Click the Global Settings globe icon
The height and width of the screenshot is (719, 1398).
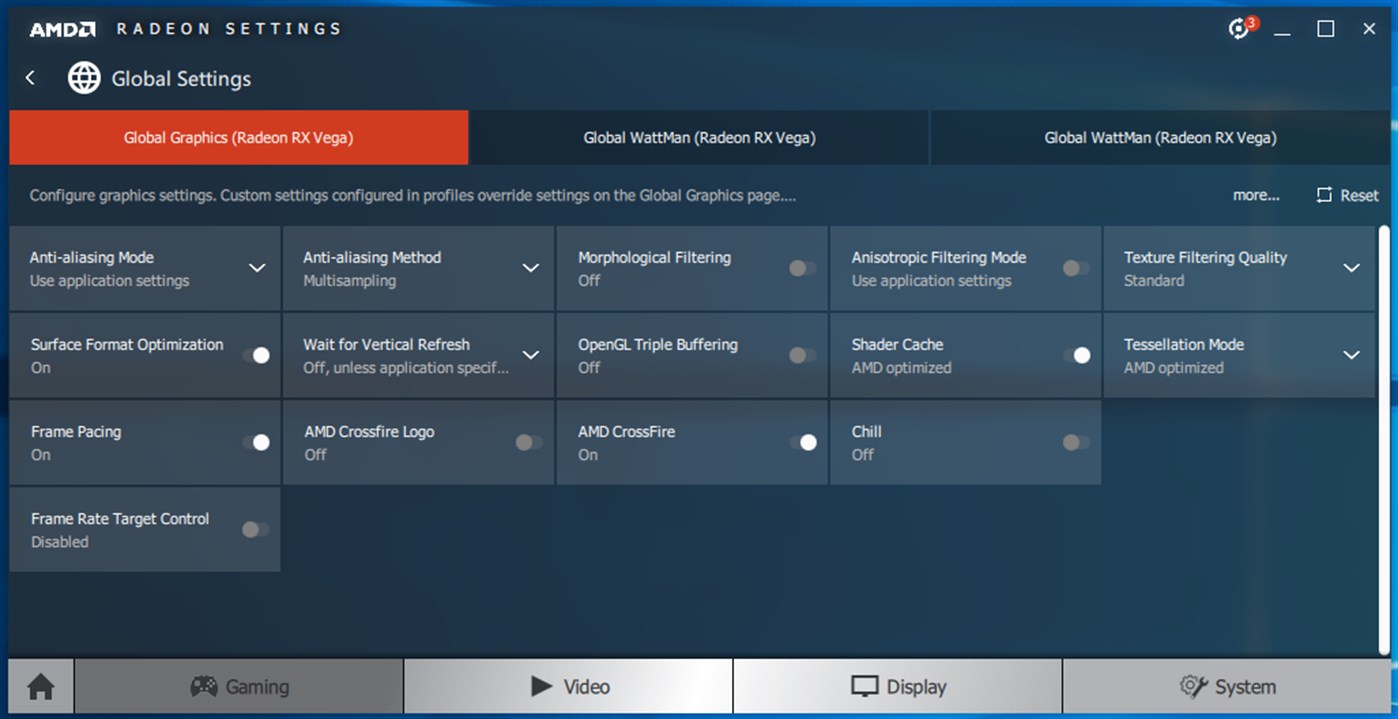point(84,77)
